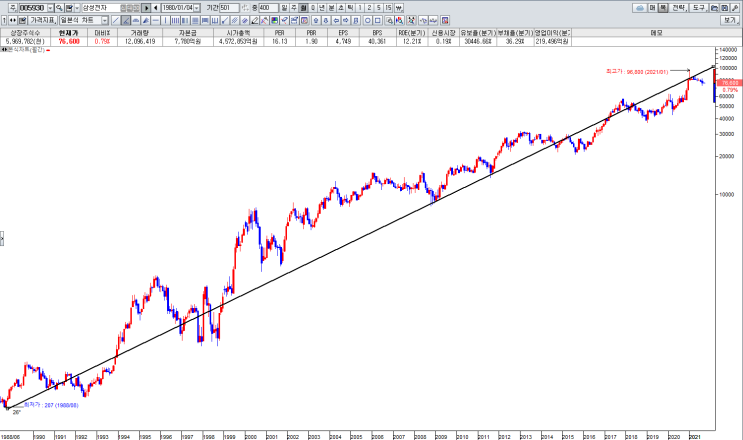The width and height of the screenshot is (743, 440).
Task: Click the right arrow drawing tool icon
Action: pyautogui.click(x=345, y=20)
